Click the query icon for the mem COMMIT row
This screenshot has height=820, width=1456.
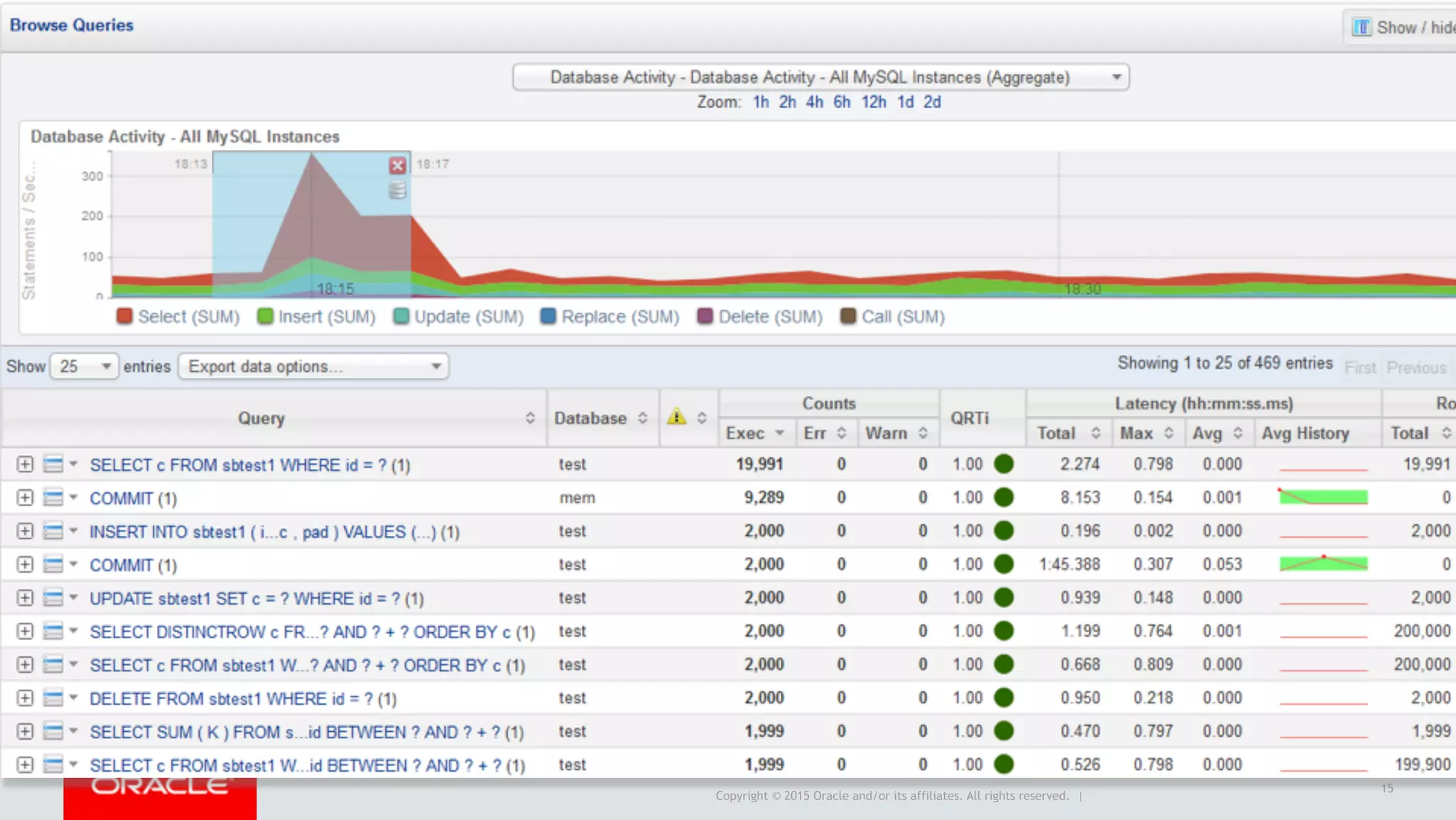click(x=53, y=498)
